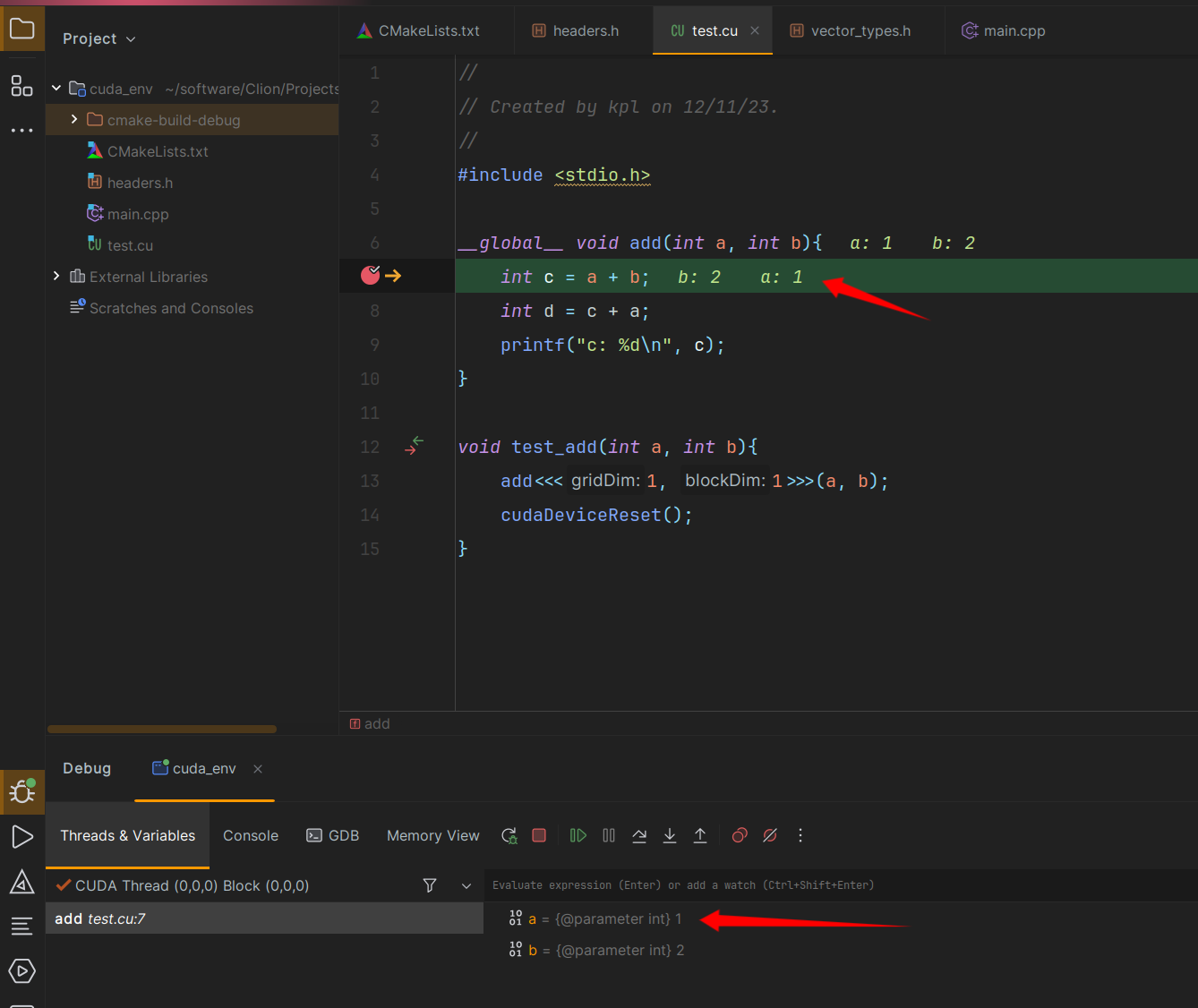Focus the Evaluate expression input field
The image size is (1198, 1008).
(x=840, y=885)
